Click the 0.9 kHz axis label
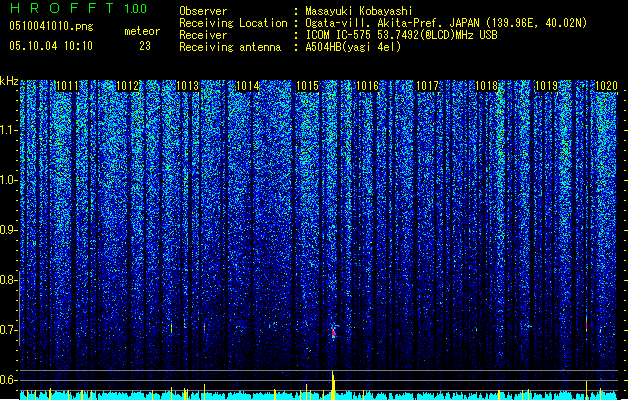The height and width of the screenshot is (400, 629). tap(7, 230)
